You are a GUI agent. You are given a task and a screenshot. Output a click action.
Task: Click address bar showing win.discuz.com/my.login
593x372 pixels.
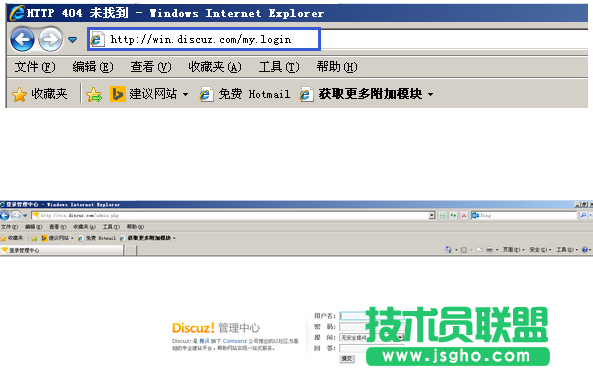tap(204, 39)
